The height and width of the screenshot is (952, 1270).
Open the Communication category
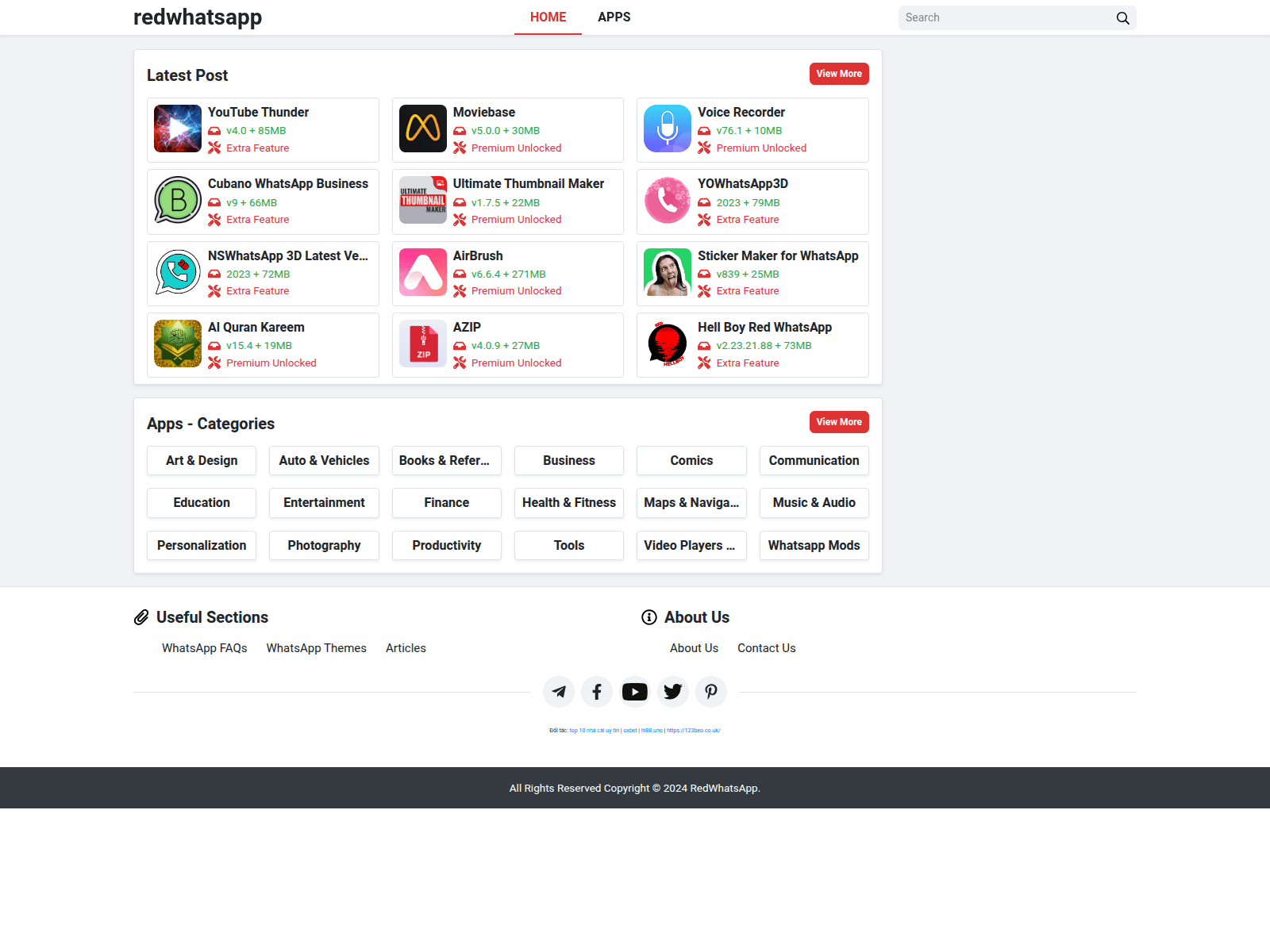[814, 461]
